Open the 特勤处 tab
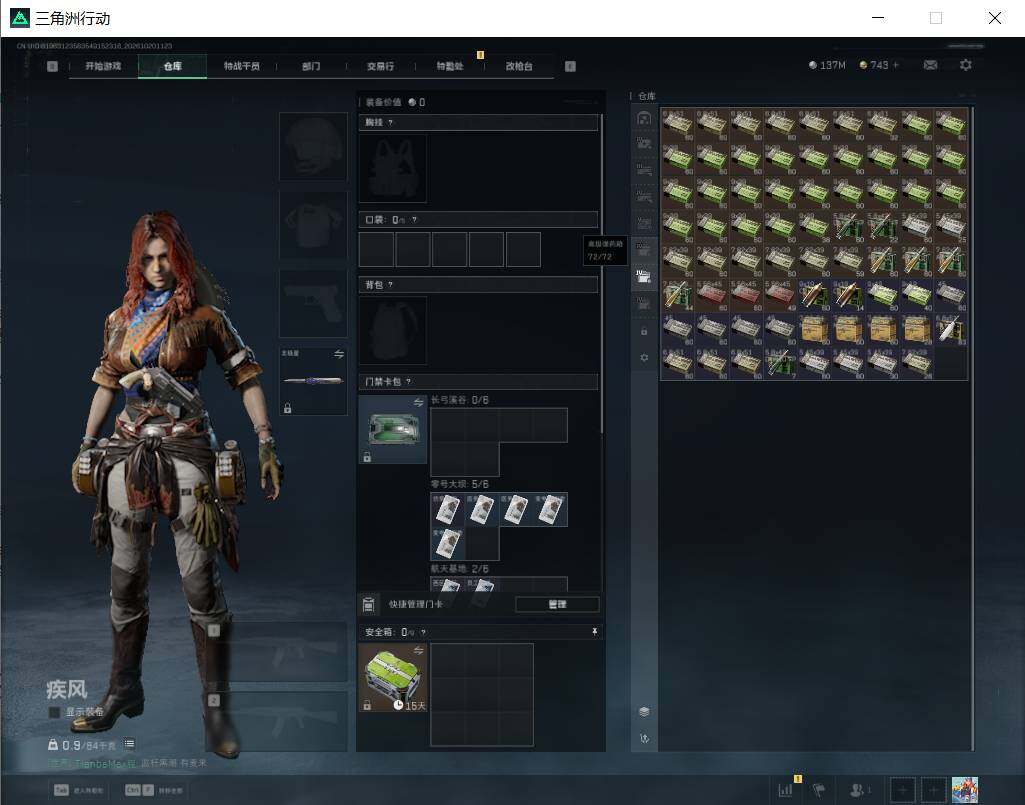1025x805 pixels. click(450, 66)
